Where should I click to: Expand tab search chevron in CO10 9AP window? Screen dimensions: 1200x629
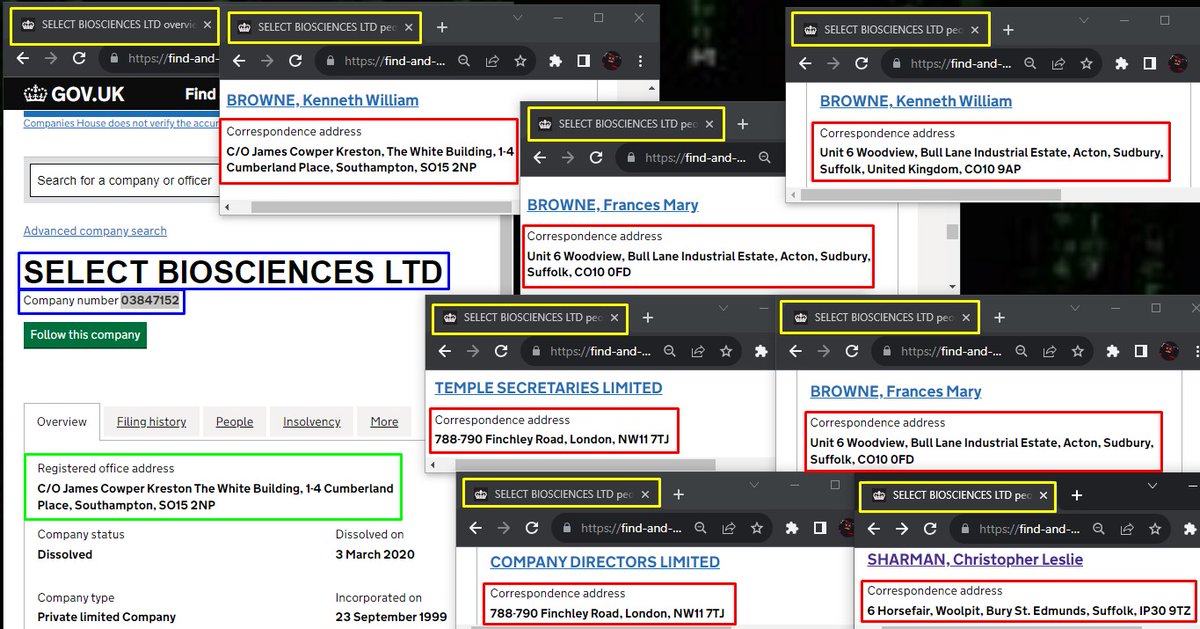1085,20
